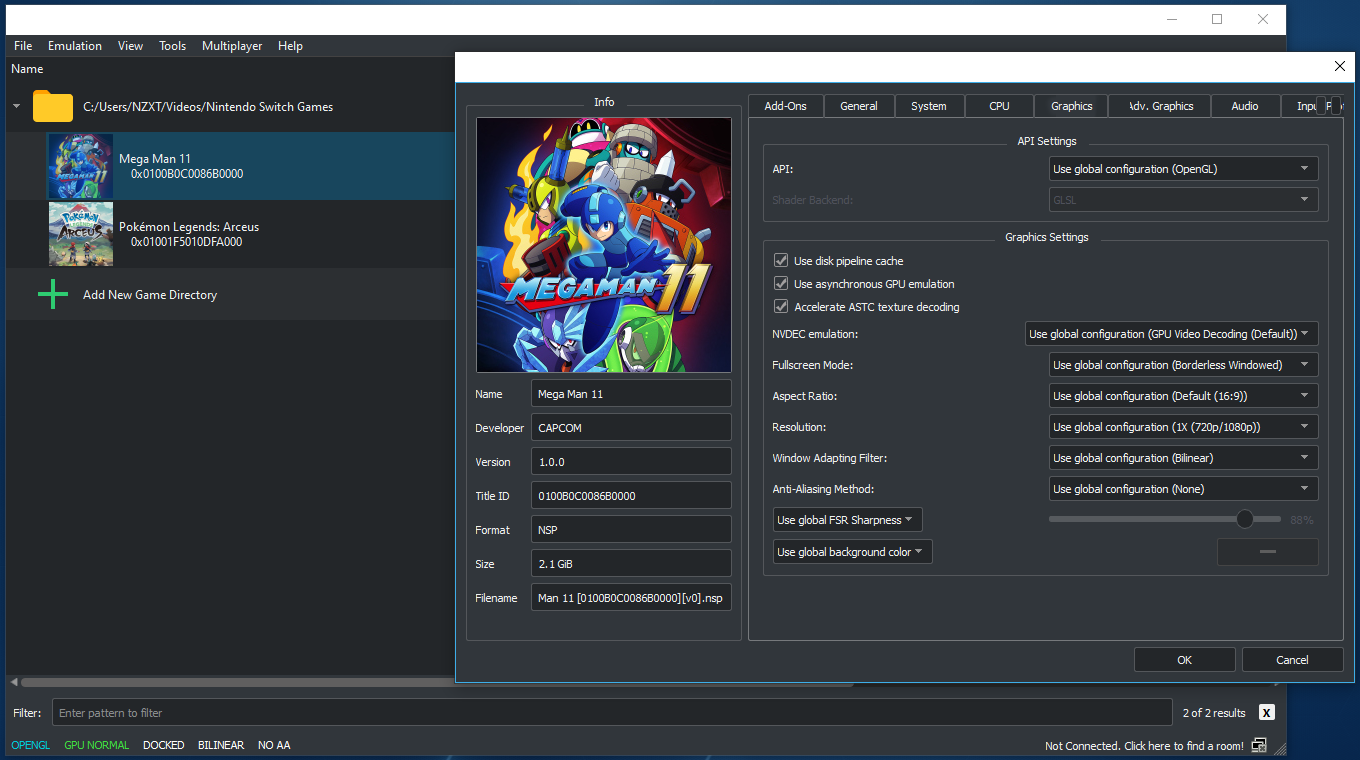Screen dimensions: 1360x760
Task: Click the Name field showing Mega Man 11
Action: (631, 394)
